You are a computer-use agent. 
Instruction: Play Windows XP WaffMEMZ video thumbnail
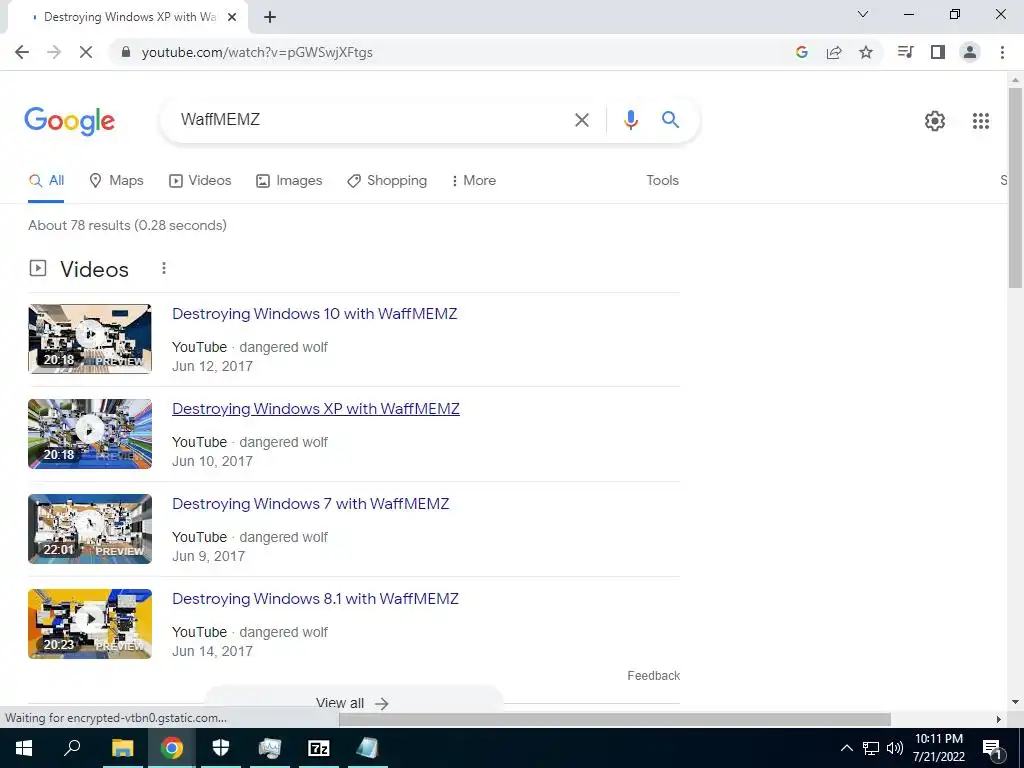90,434
